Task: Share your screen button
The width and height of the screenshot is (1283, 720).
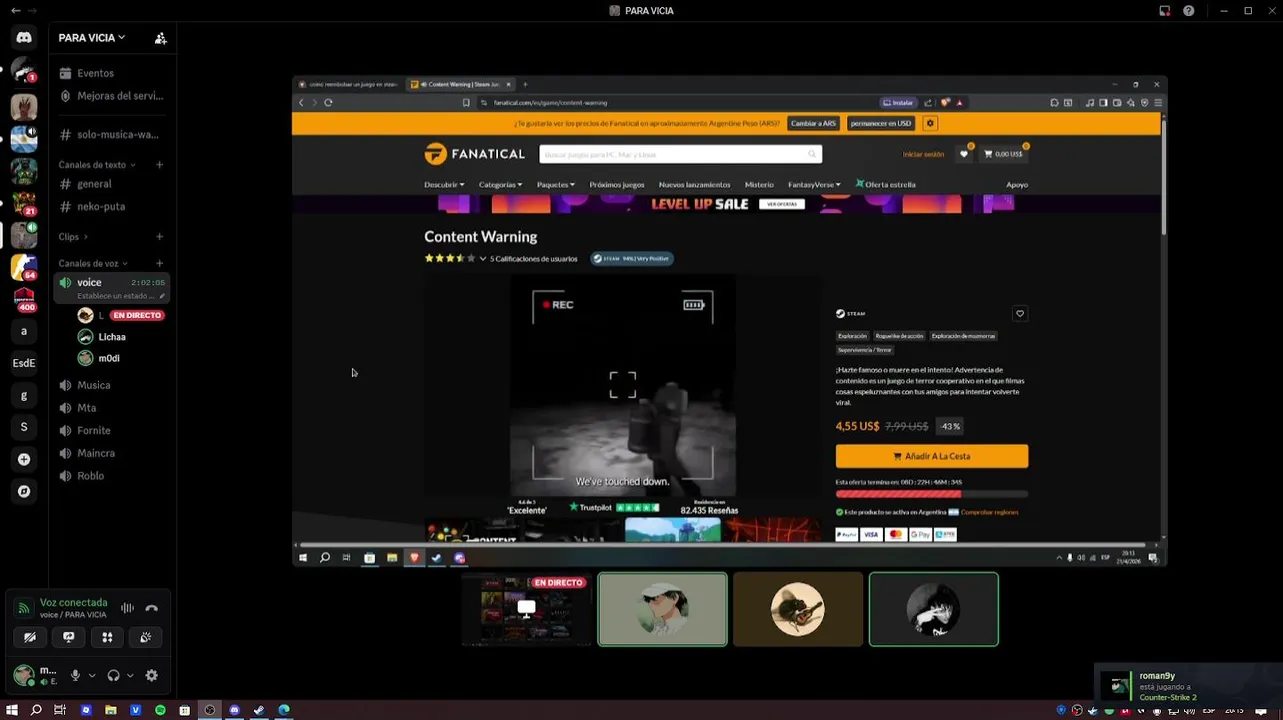Action: (x=69, y=637)
